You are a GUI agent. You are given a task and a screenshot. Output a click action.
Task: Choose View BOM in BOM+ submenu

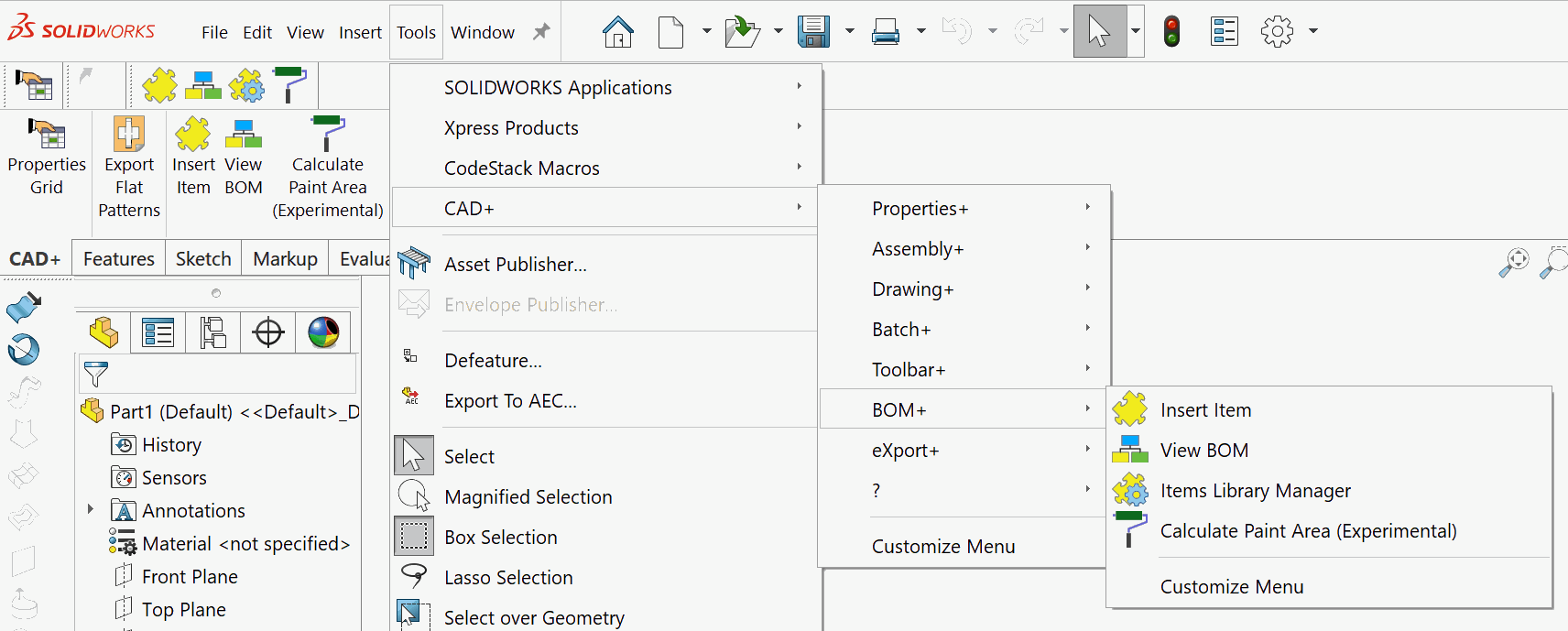click(x=1329, y=451)
